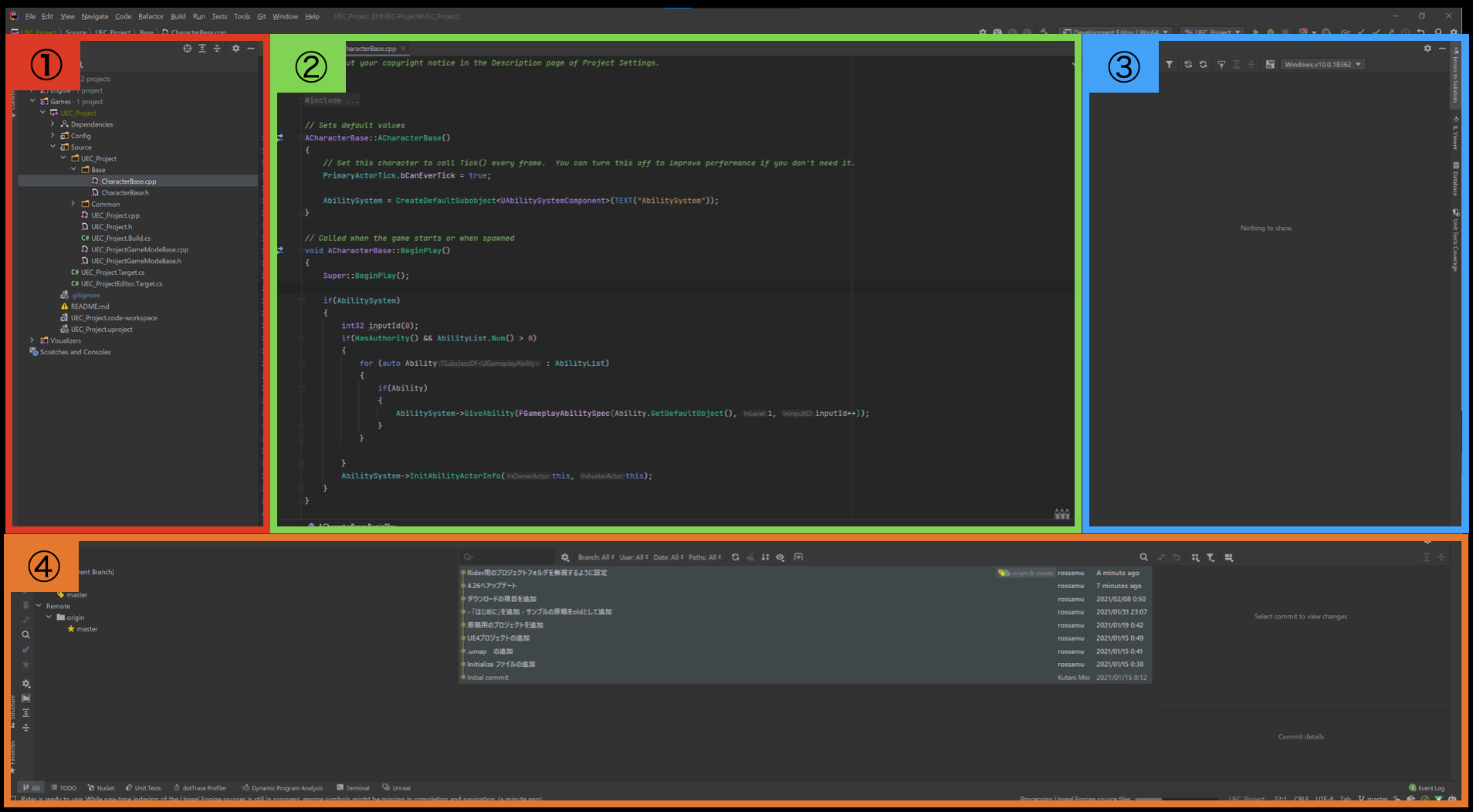Viewport: 1473px width, 812px height.
Task: Open Git log settings gear
Action: (565, 557)
